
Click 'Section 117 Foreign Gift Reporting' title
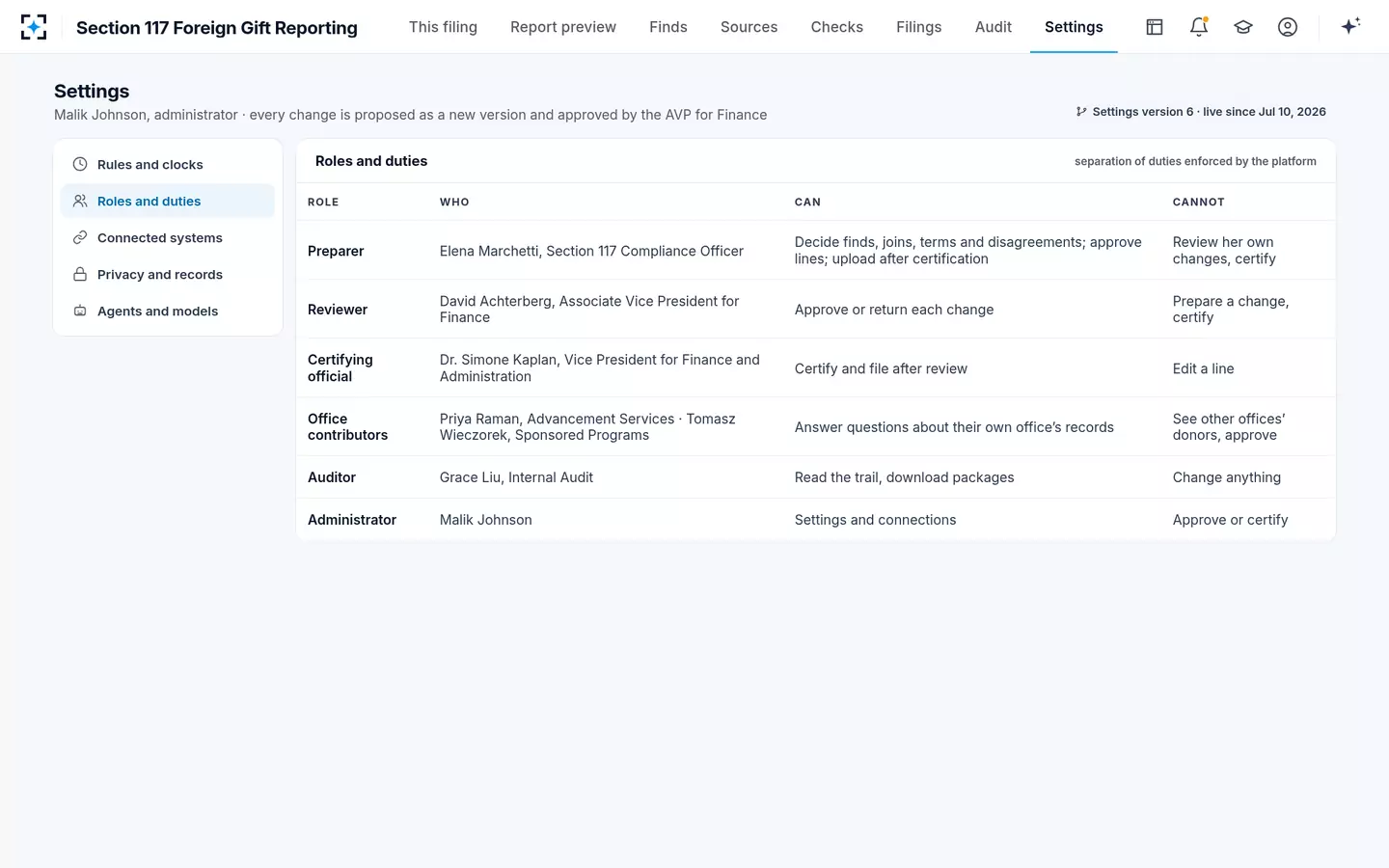click(x=217, y=28)
